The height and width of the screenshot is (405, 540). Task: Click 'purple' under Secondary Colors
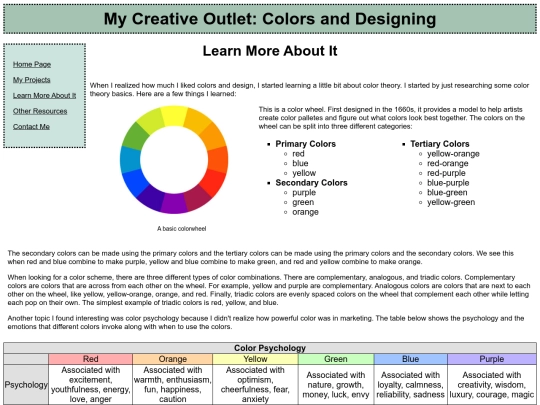click(304, 193)
